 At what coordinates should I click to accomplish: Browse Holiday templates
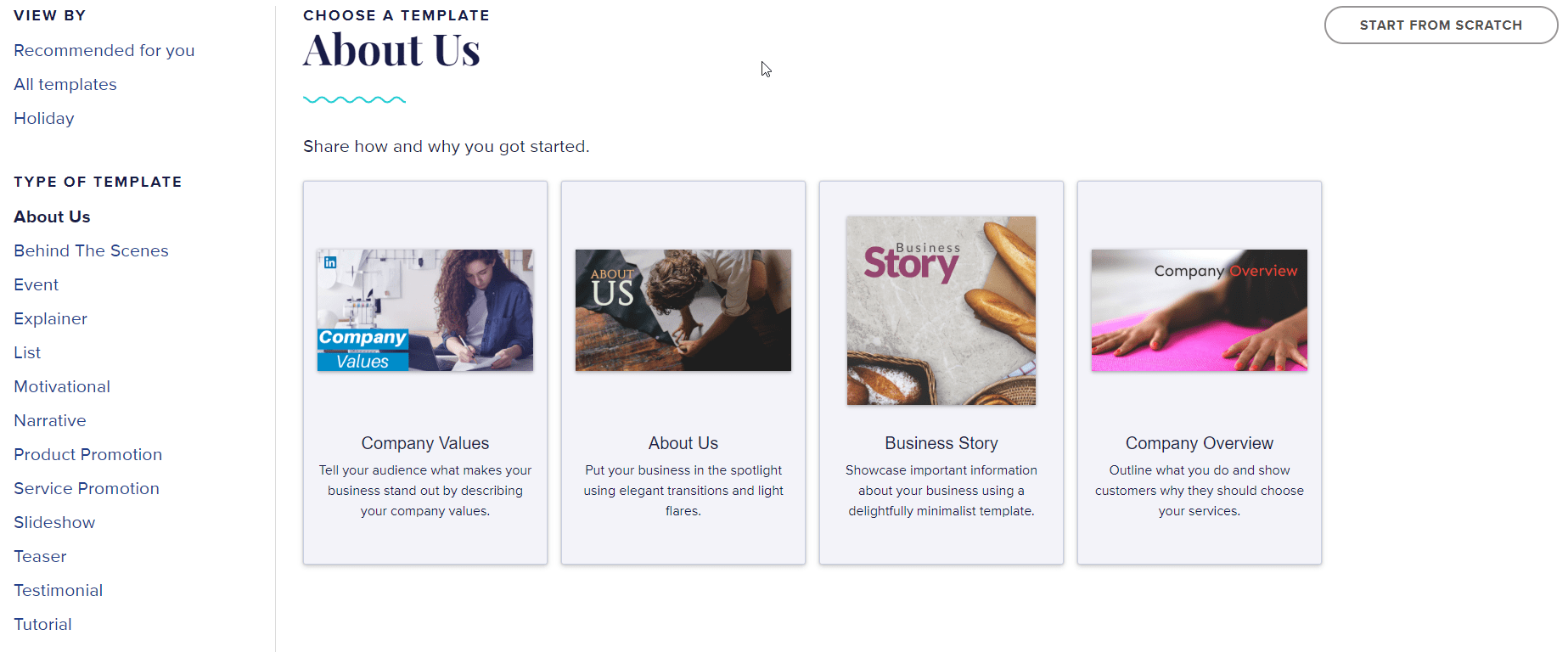(43, 118)
